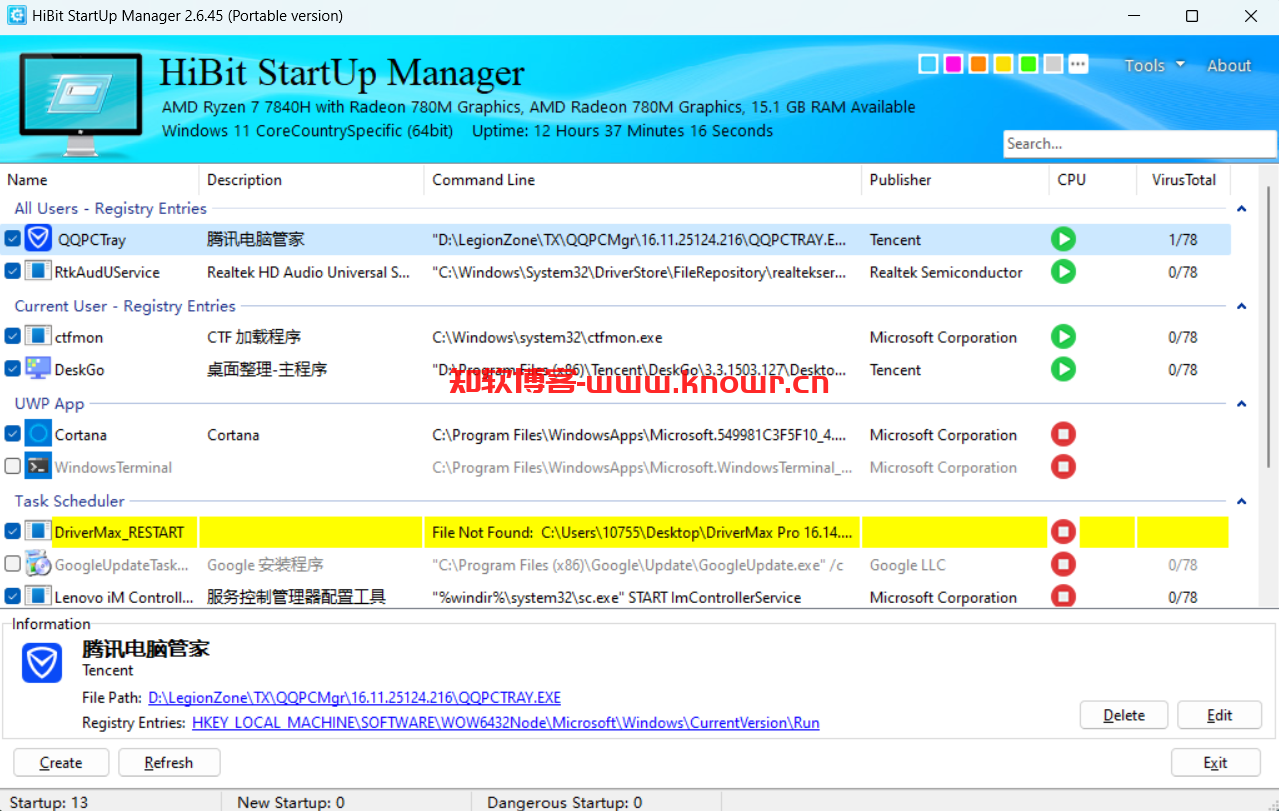Click green running icon for RtkAudUService
The height and width of the screenshot is (811, 1279).
[1063, 272]
